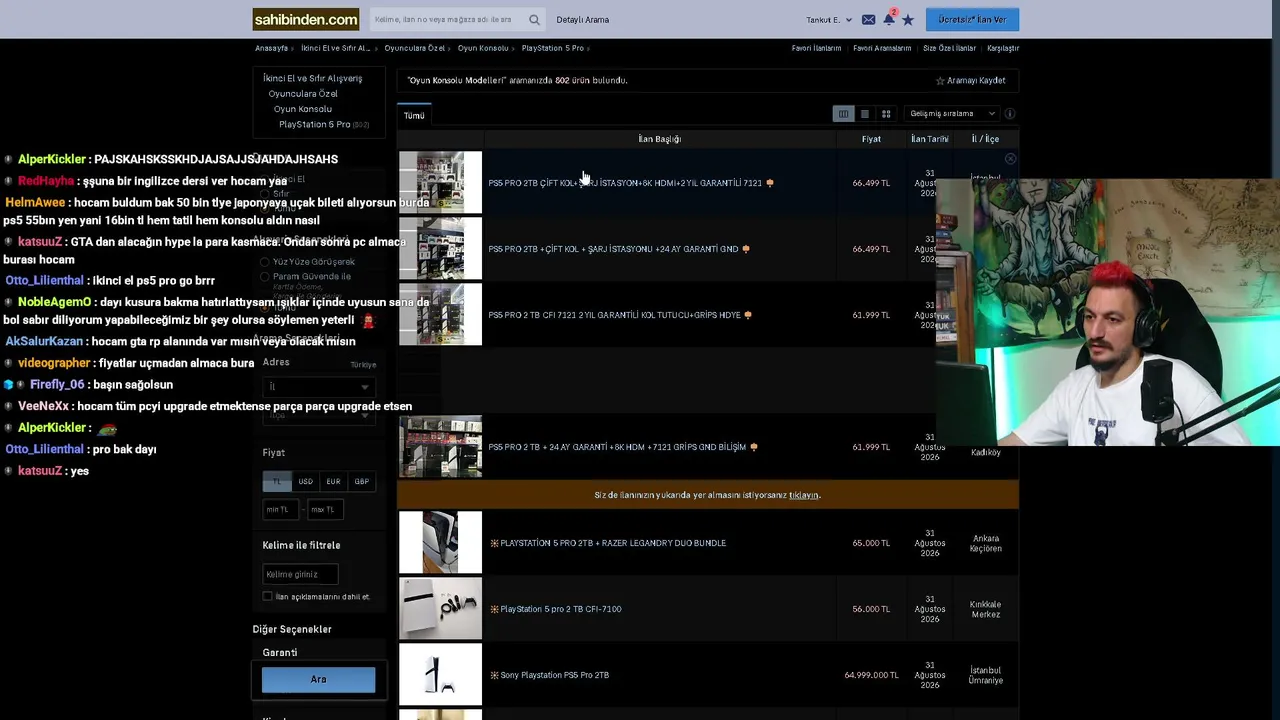1280x720 pixels.
Task: Select Oyunculara Özel in category tree
Action: pos(303,94)
